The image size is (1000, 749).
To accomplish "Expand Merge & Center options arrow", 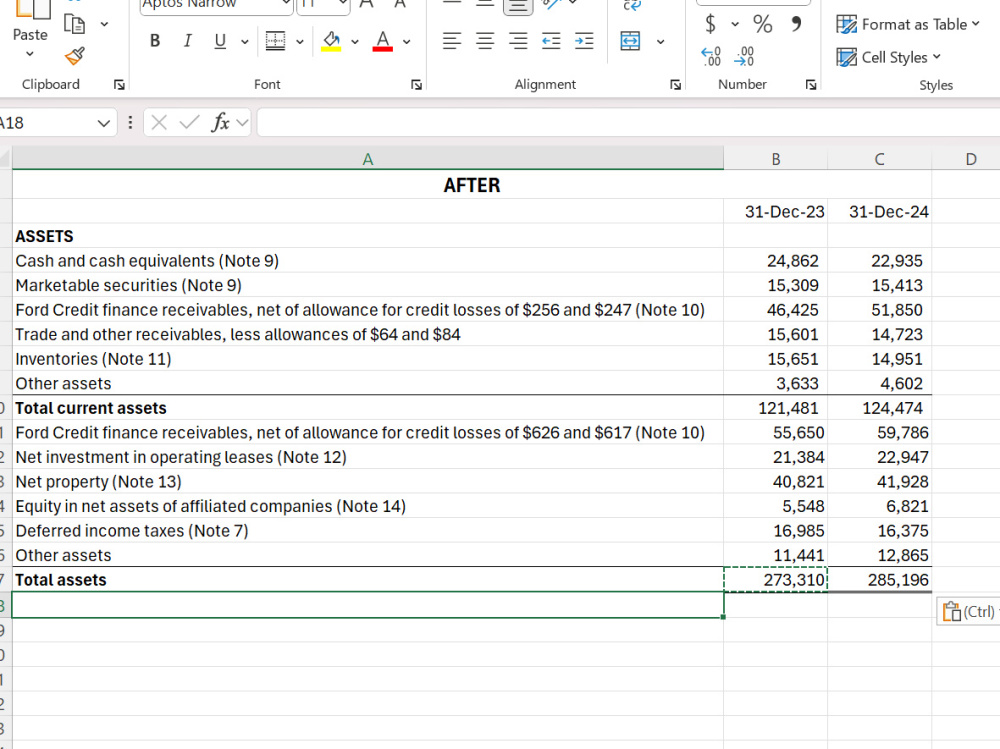I will 661,42.
